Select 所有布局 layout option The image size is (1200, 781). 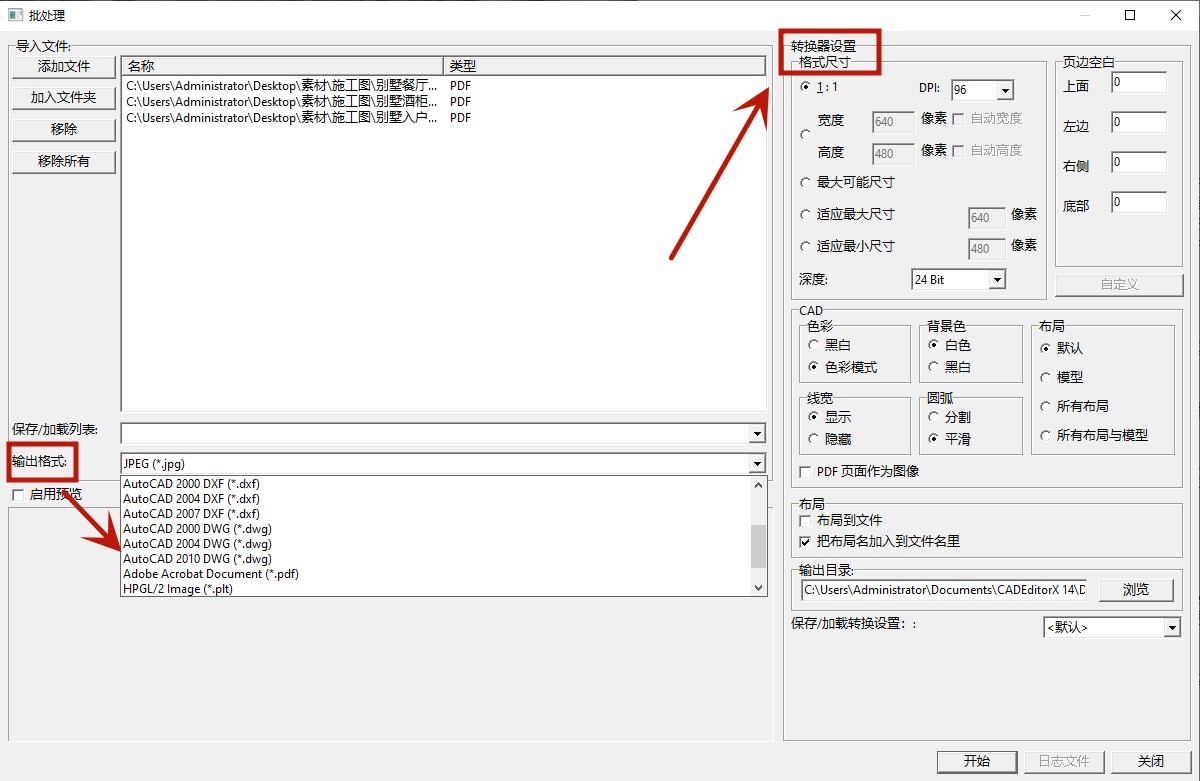(x=1046, y=407)
